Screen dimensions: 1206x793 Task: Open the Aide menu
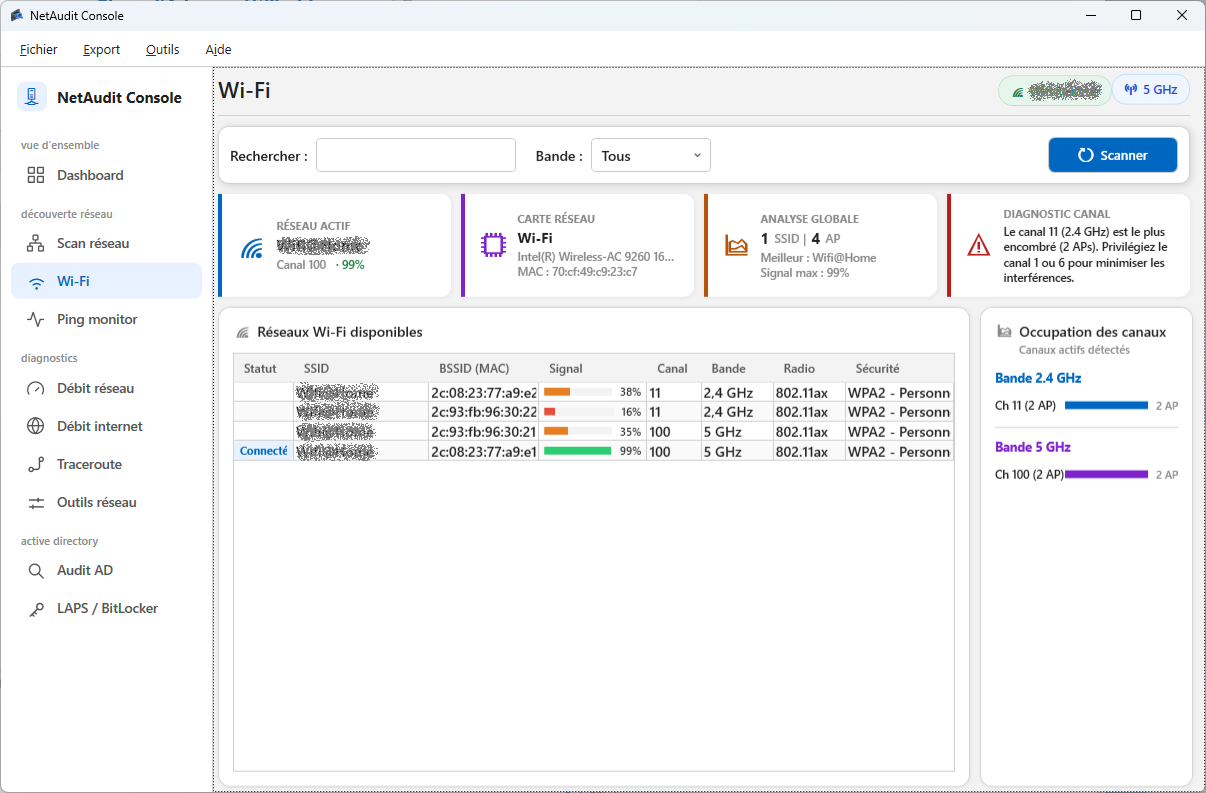pyautogui.click(x=218, y=49)
